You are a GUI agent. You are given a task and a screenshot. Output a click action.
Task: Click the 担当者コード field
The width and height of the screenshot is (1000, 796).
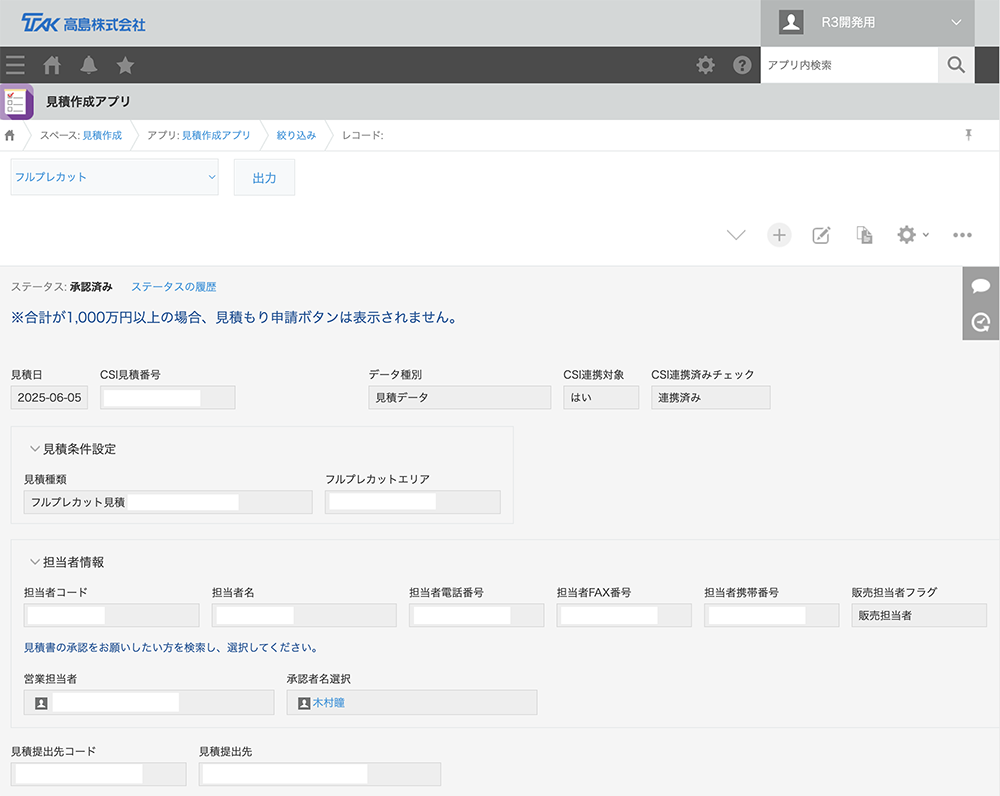pyautogui.click(x=112, y=615)
